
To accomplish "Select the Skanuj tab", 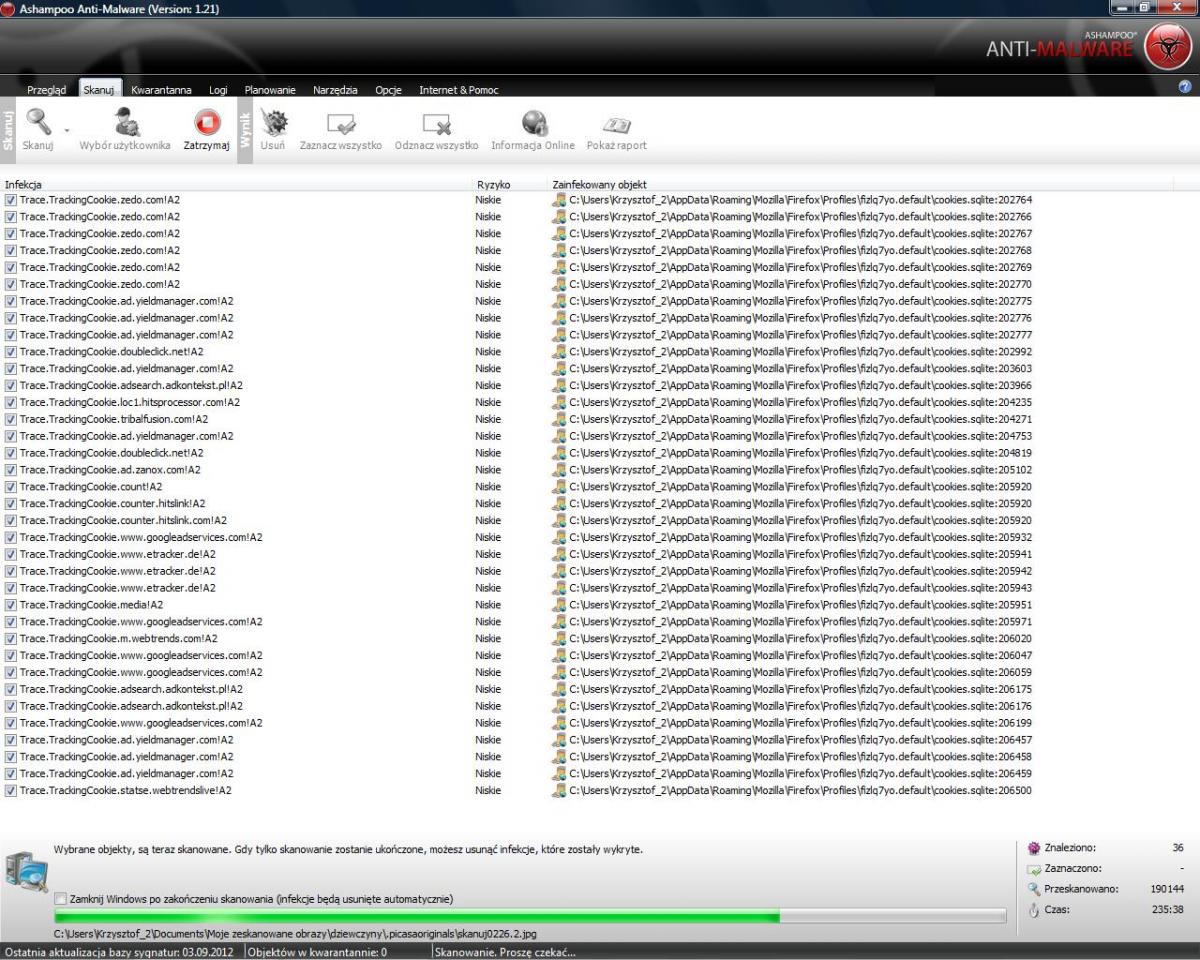I will point(99,90).
